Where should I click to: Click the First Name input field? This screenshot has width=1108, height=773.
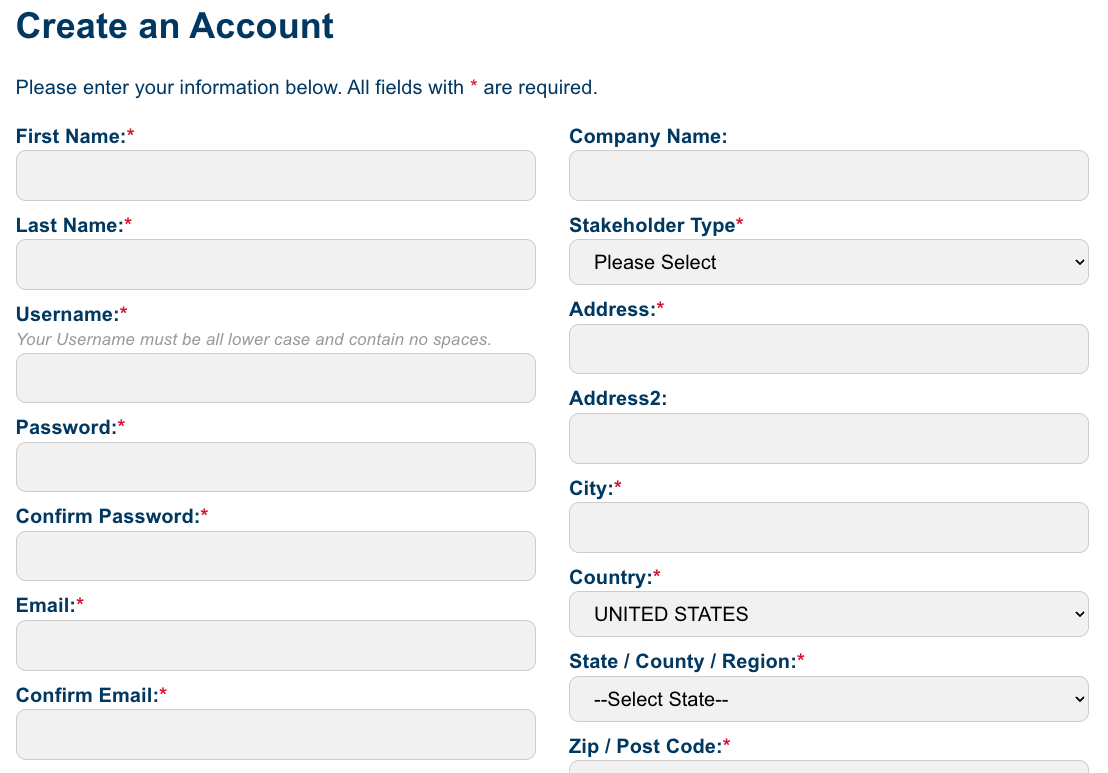pyautogui.click(x=275, y=176)
